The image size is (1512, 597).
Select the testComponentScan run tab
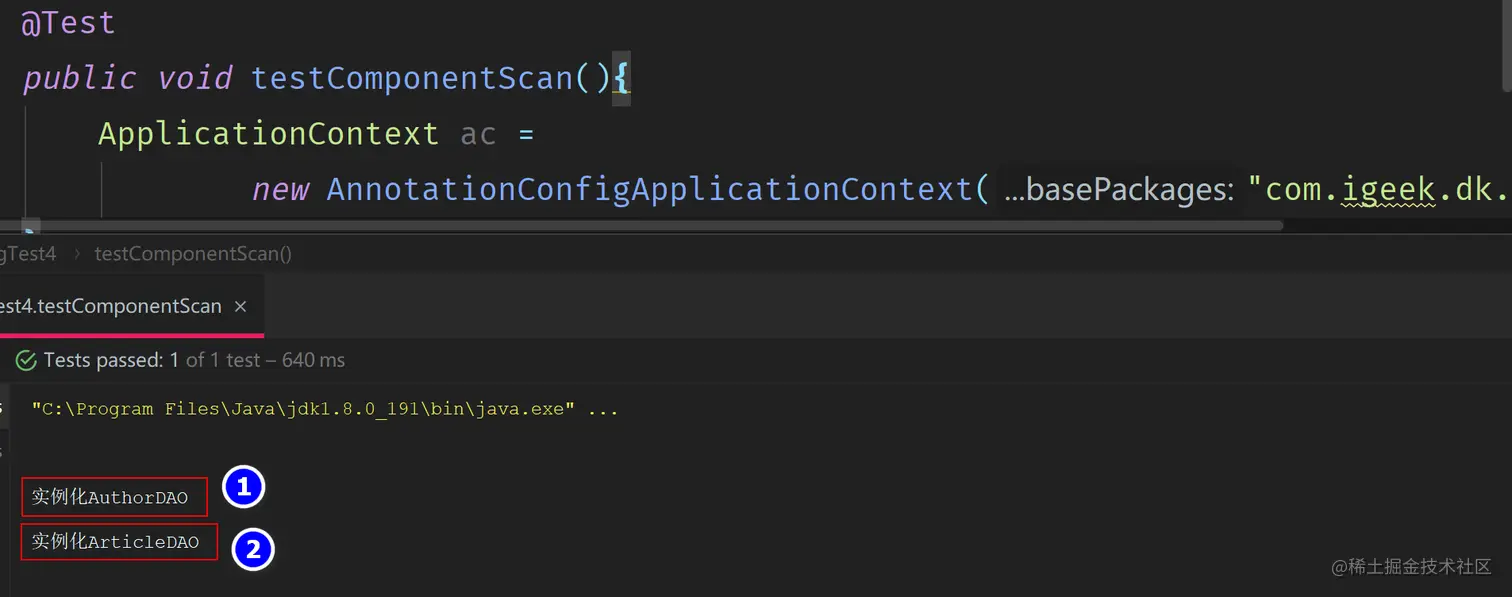[x=110, y=307]
